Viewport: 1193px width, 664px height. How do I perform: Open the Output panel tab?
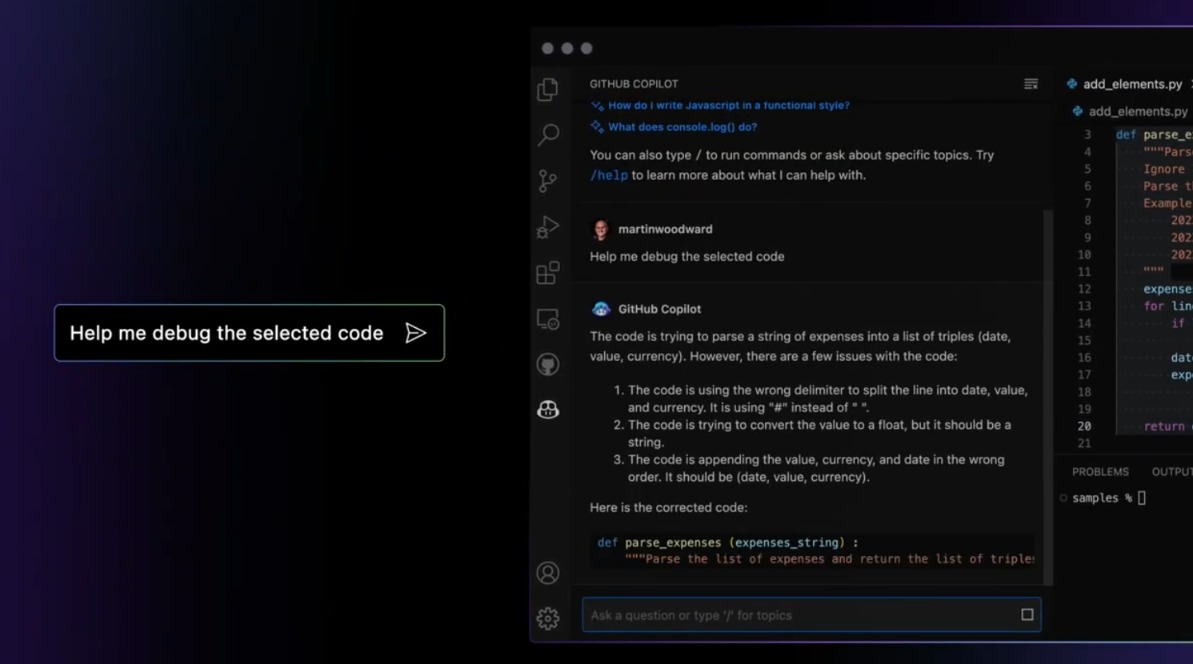(1171, 472)
